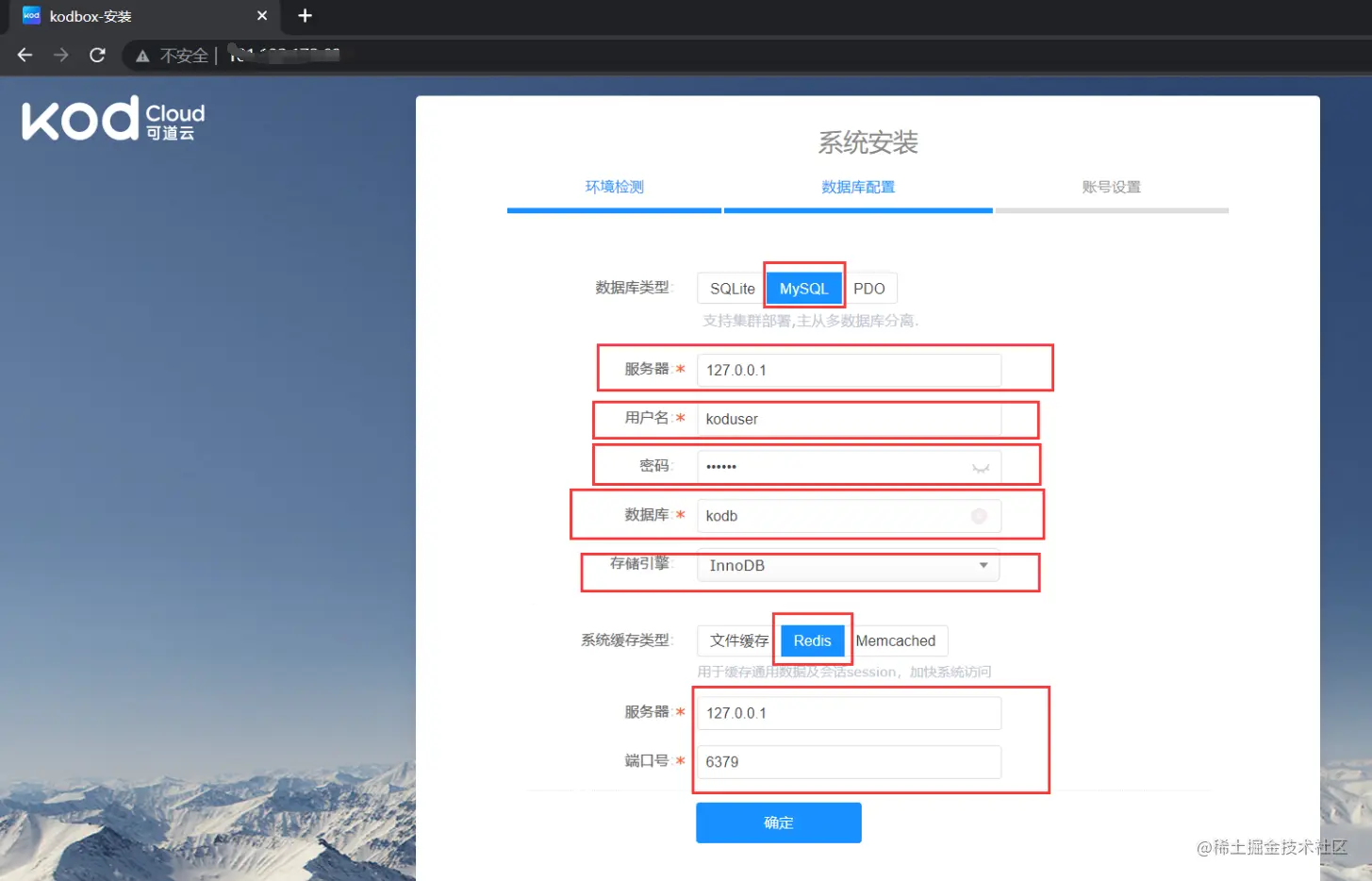Image resolution: width=1372 pixels, height=881 pixels.
Task: Open the 存储引擎 InnoDB dropdown
Action: click(x=849, y=566)
